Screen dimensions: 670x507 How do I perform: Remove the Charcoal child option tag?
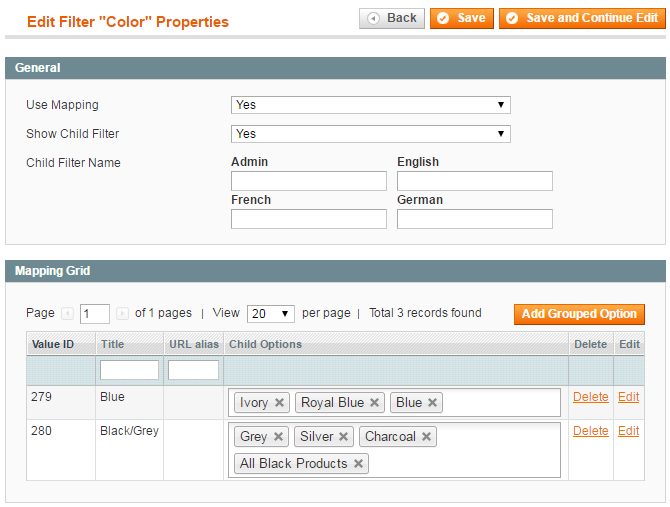(x=427, y=437)
